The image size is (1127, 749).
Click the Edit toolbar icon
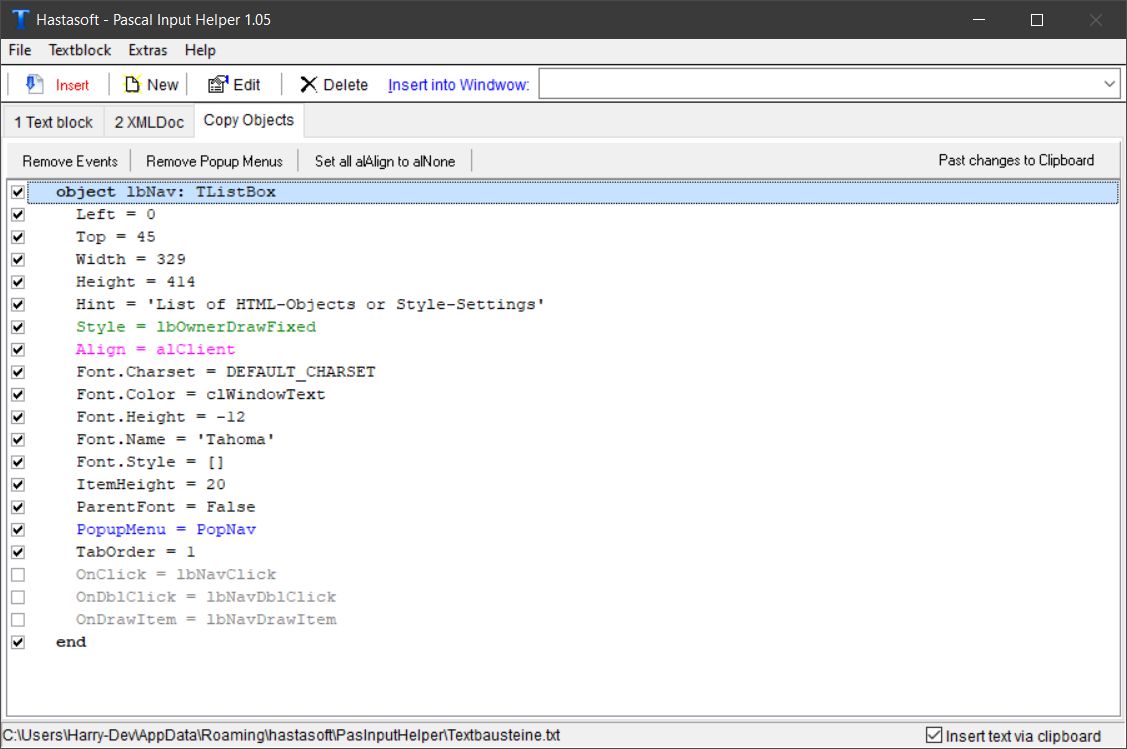point(218,84)
